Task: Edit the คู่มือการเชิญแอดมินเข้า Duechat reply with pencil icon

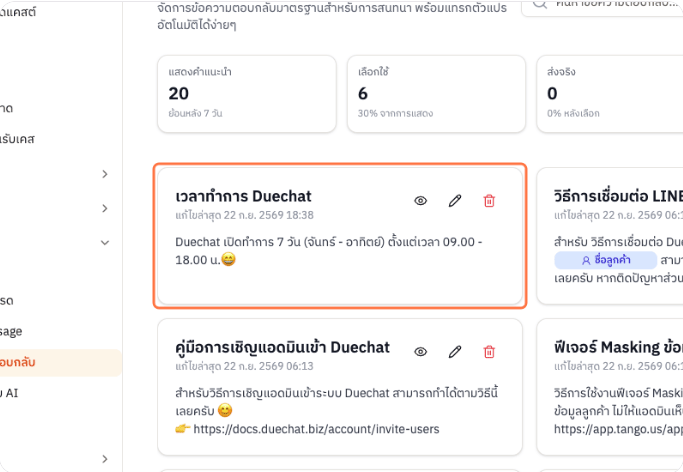Action: (x=455, y=352)
